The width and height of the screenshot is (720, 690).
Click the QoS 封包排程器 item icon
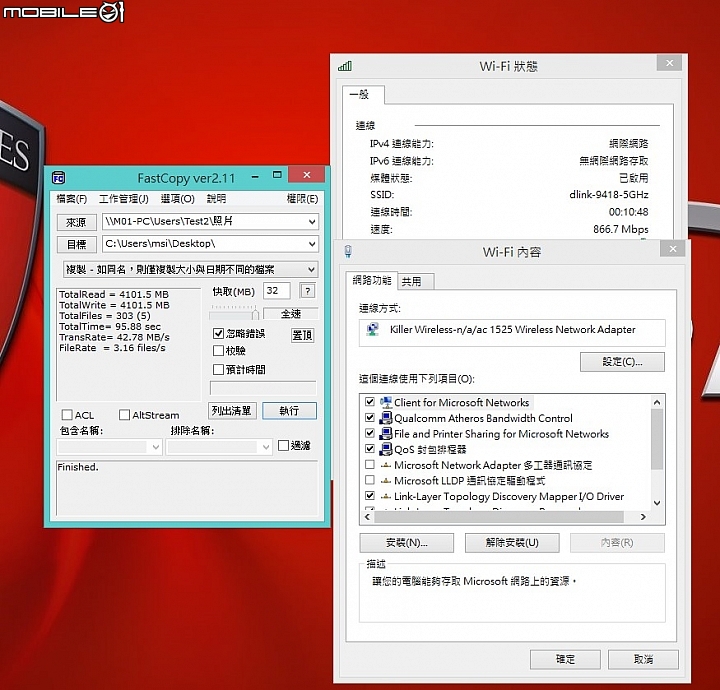386,449
